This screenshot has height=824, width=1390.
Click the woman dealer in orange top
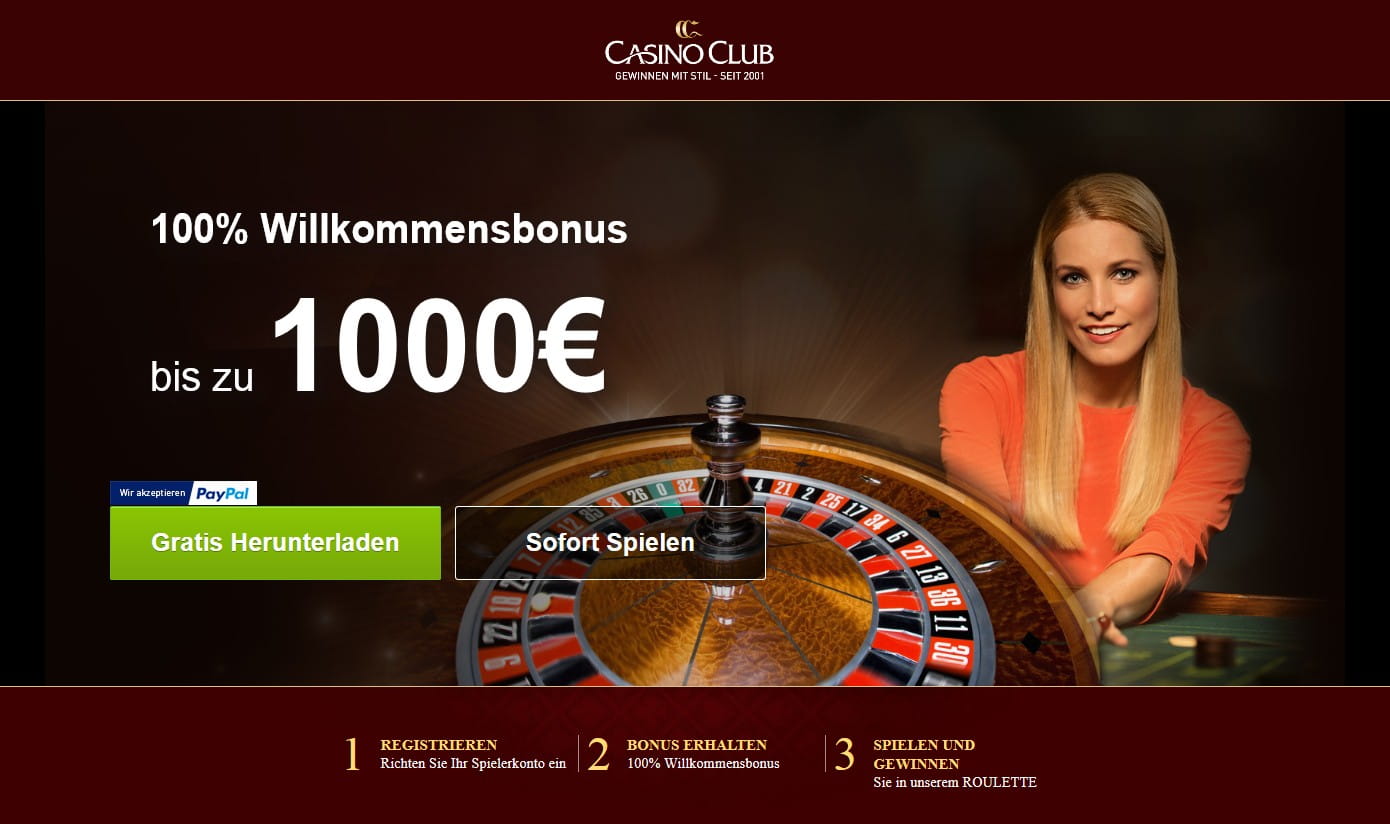(1095, 400)
